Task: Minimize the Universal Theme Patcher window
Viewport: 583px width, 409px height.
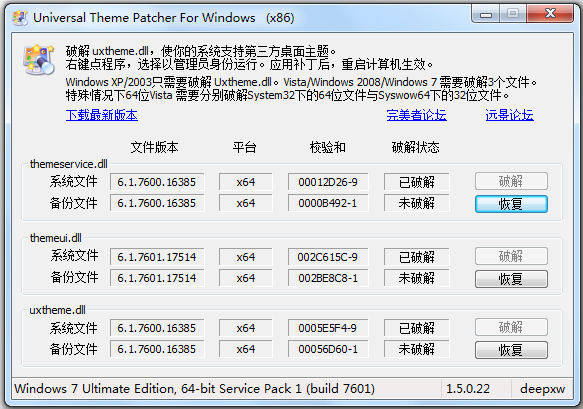Action: (486, 14)
